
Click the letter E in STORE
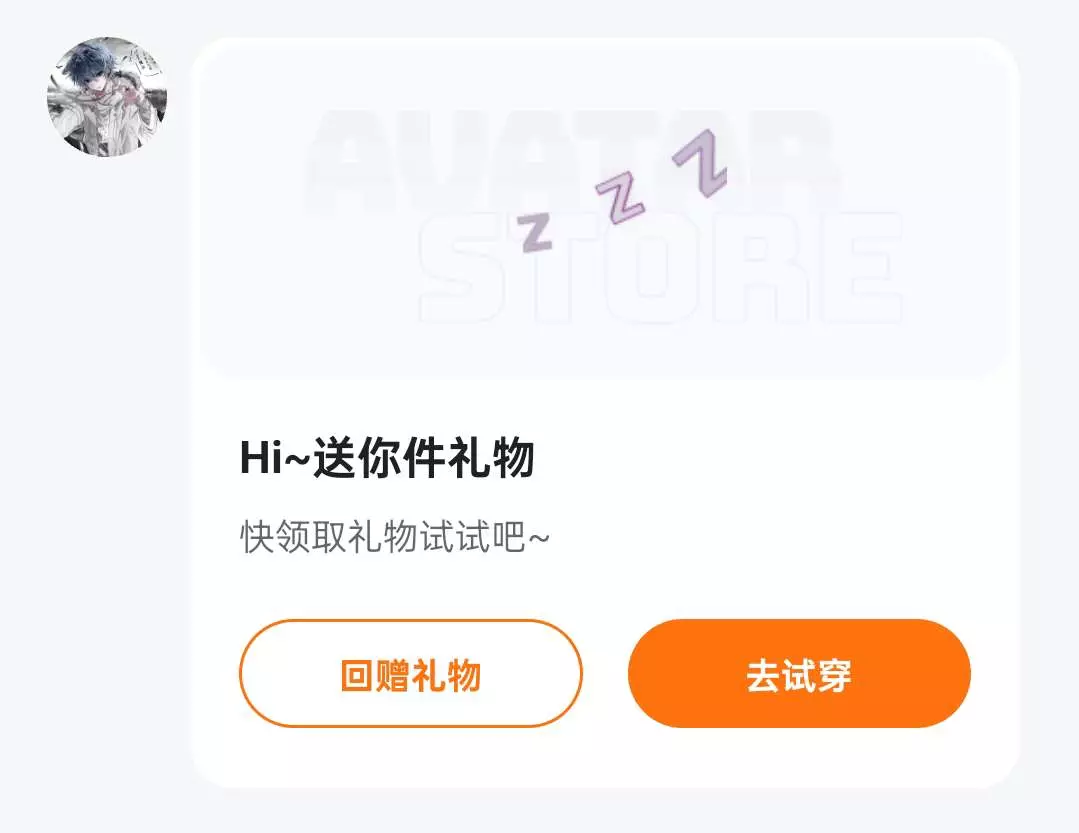(x=862, y=268)
